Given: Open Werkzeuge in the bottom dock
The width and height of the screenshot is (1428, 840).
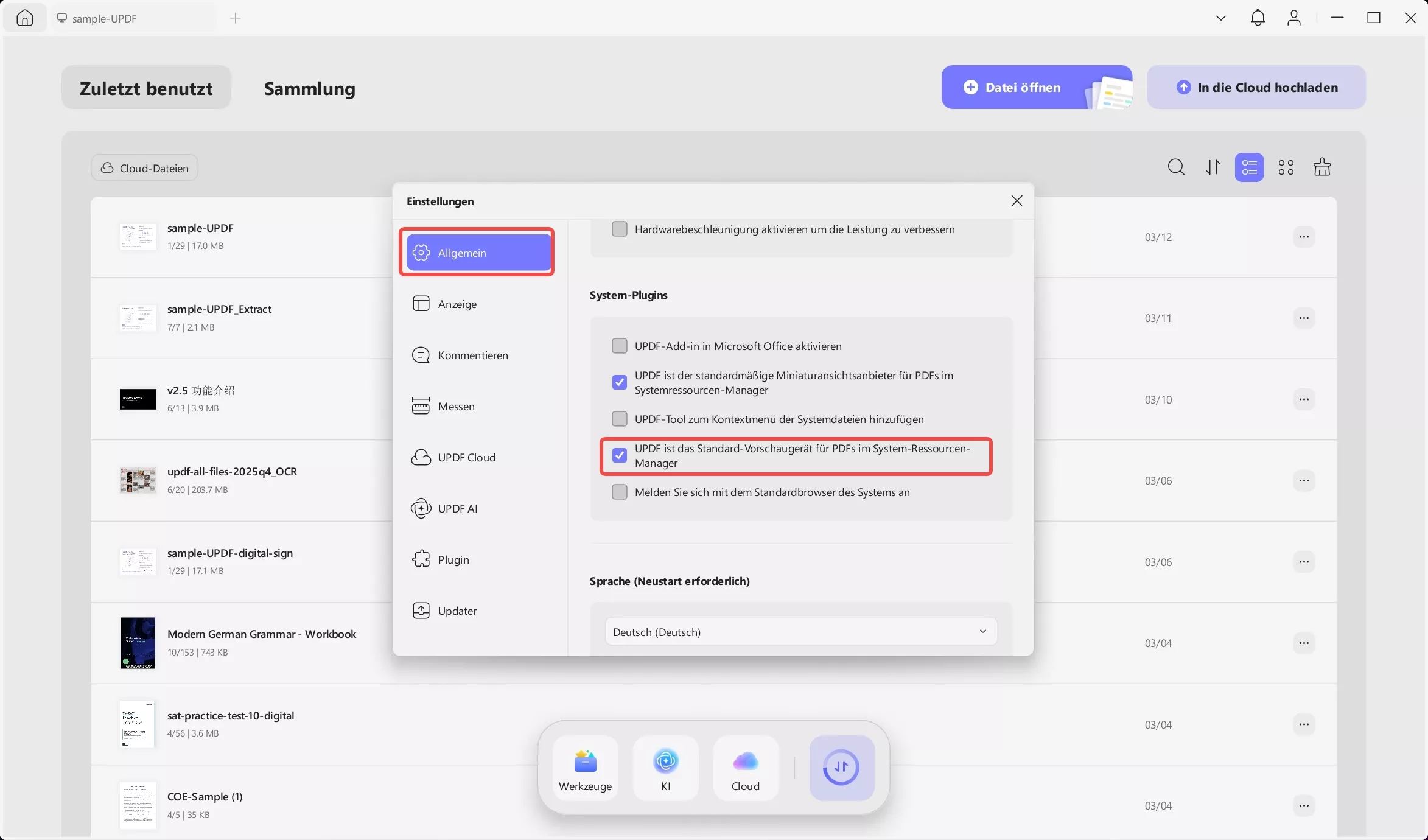Looking at the screenshot, I should point(585,768).
